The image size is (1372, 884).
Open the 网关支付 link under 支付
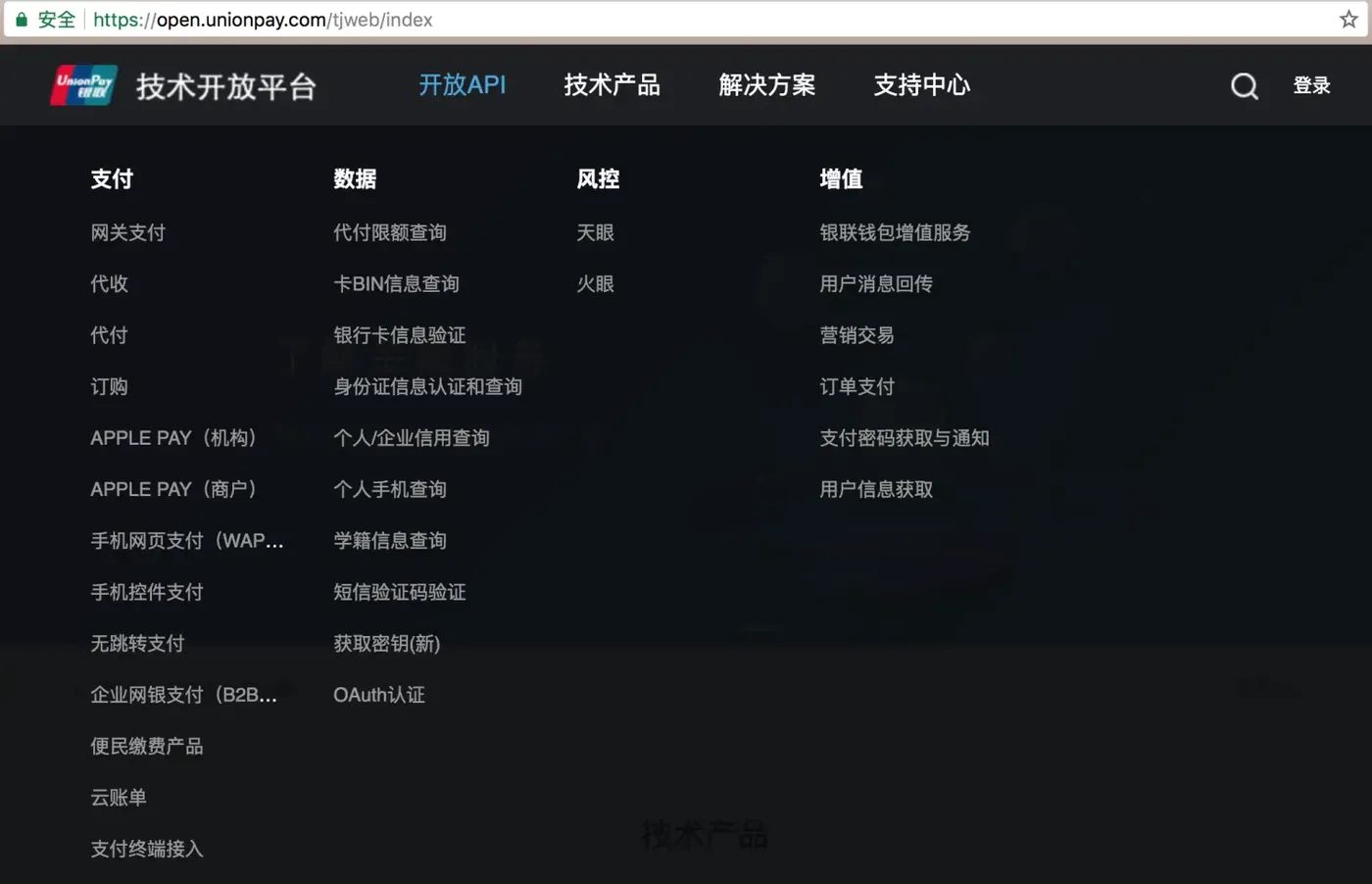[x=128, y=232]
